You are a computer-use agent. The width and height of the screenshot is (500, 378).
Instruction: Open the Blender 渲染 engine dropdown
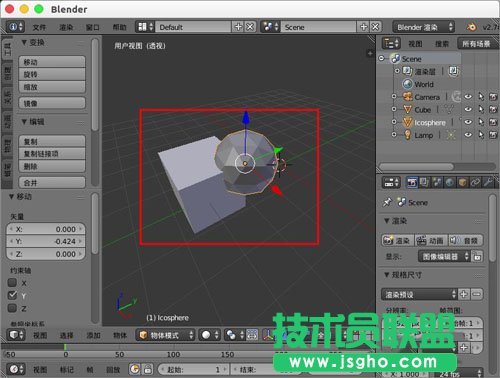423,27
